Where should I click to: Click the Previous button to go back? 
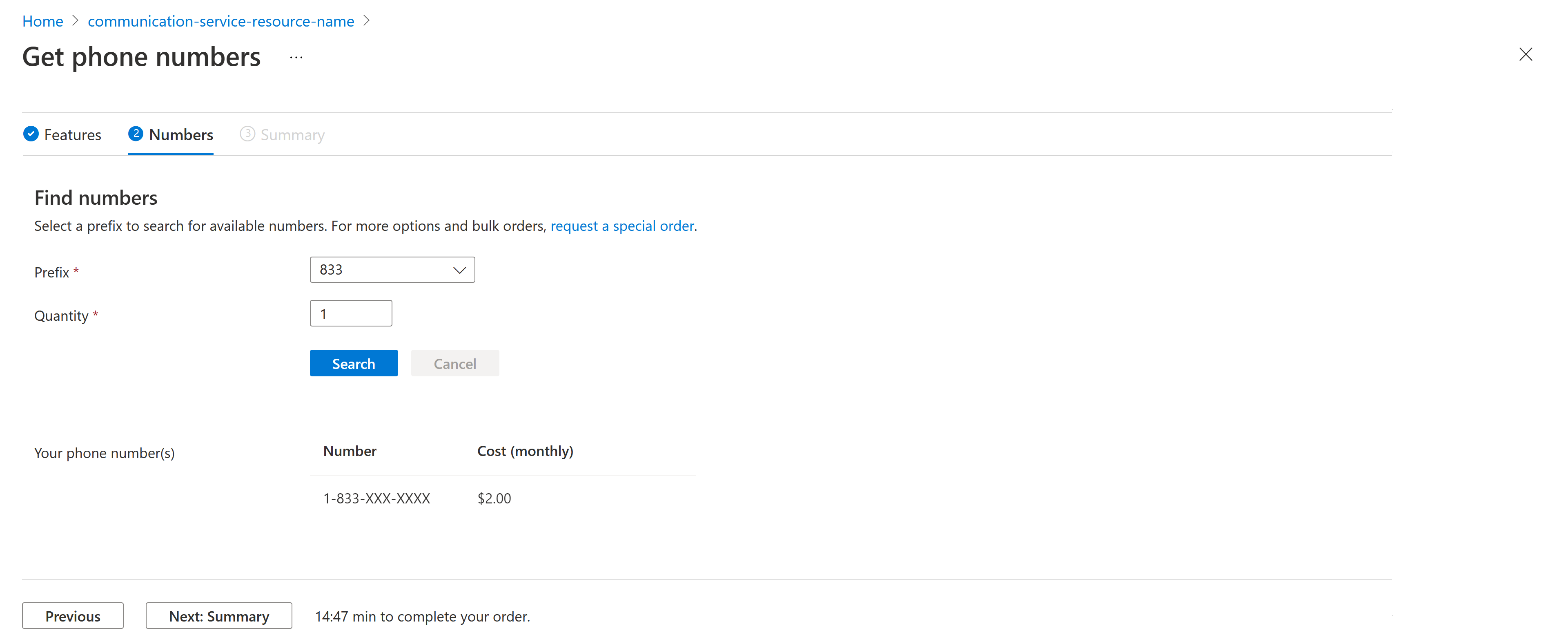pos(74,615)
